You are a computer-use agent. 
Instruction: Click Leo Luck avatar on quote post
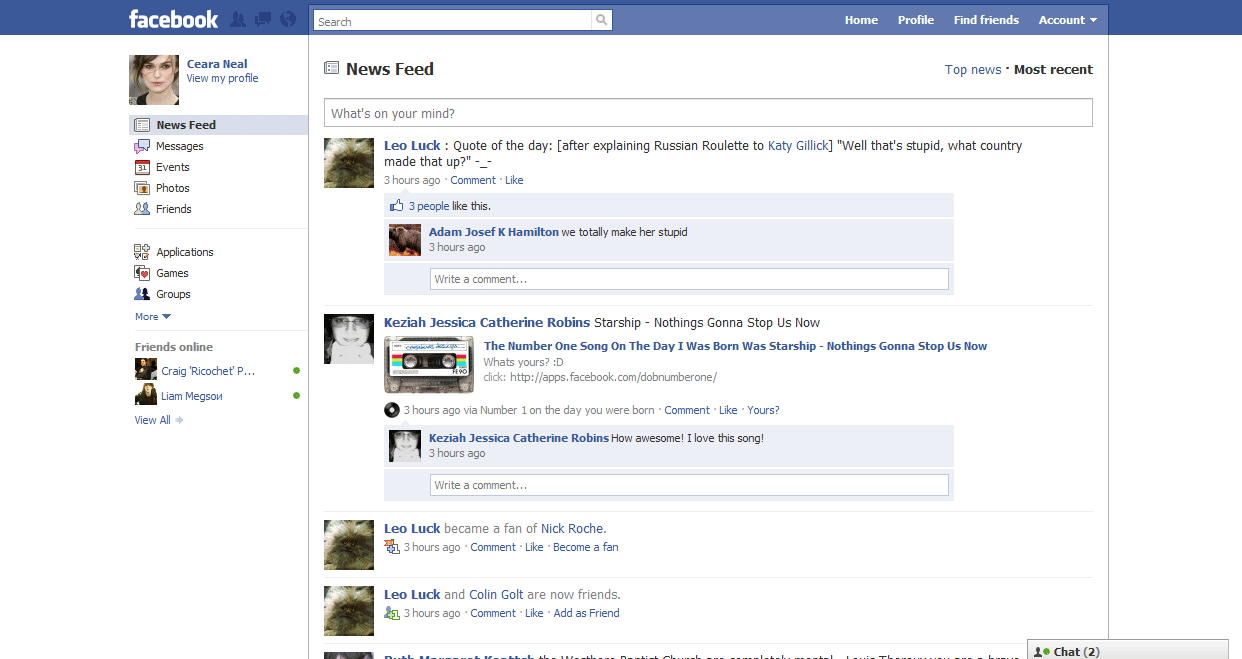point(349,163)
